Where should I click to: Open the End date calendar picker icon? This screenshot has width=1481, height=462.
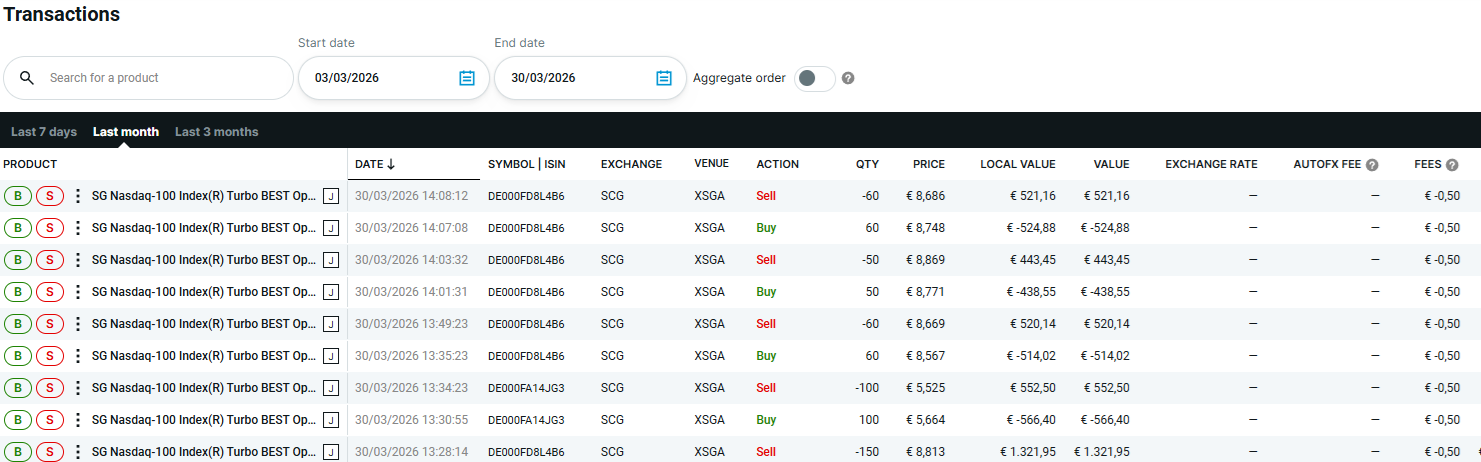point(664,78)
